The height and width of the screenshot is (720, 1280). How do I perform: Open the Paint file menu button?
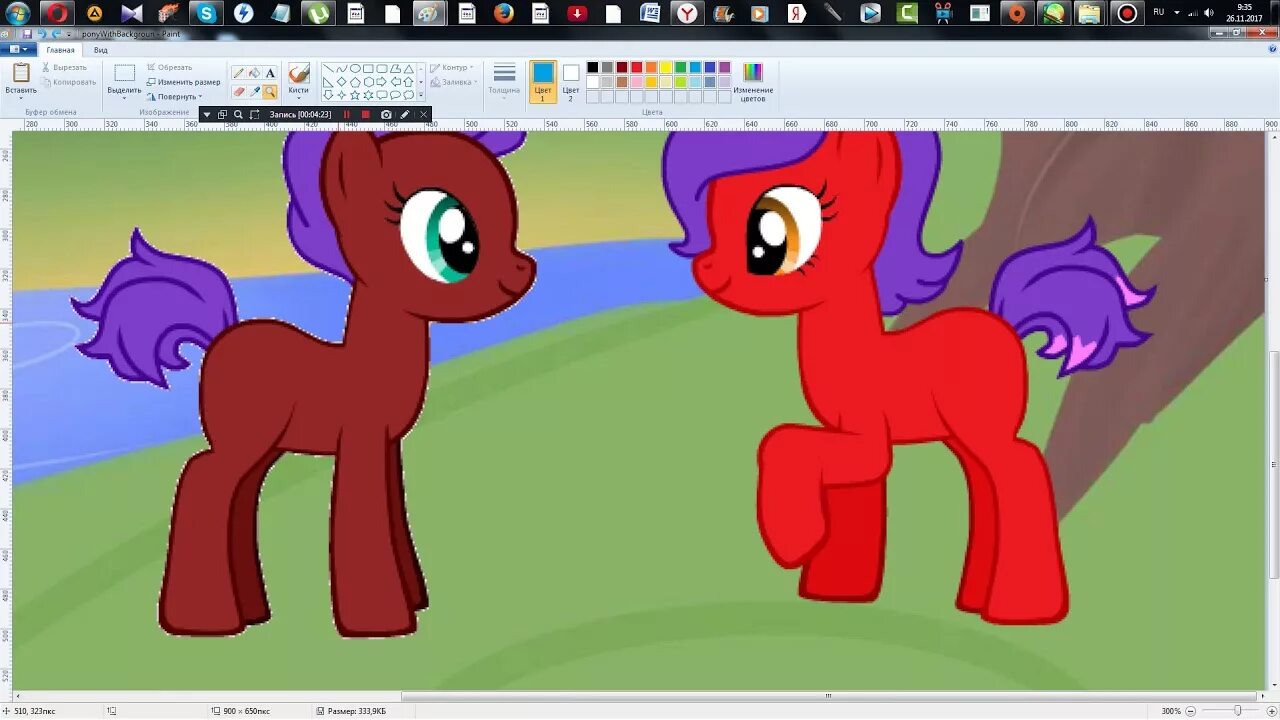18,49
